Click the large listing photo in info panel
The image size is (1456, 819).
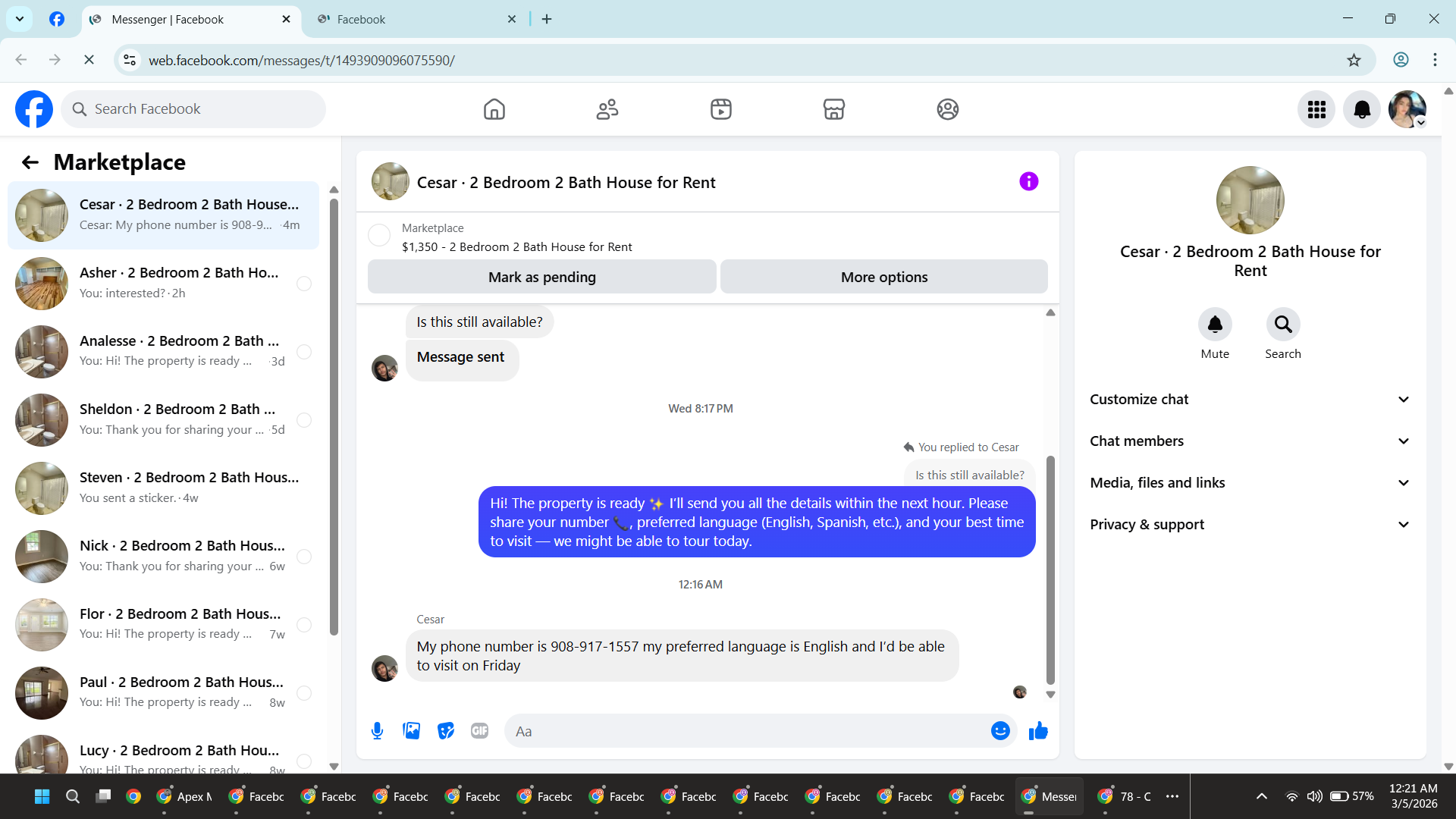pos(1250,200)
